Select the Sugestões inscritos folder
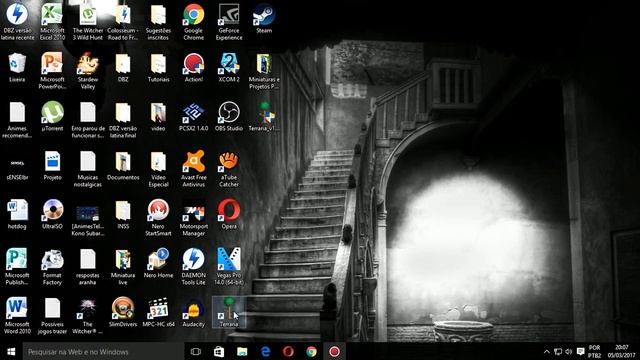The width and height of the screenshot is (640, 360). pos(158,22)
